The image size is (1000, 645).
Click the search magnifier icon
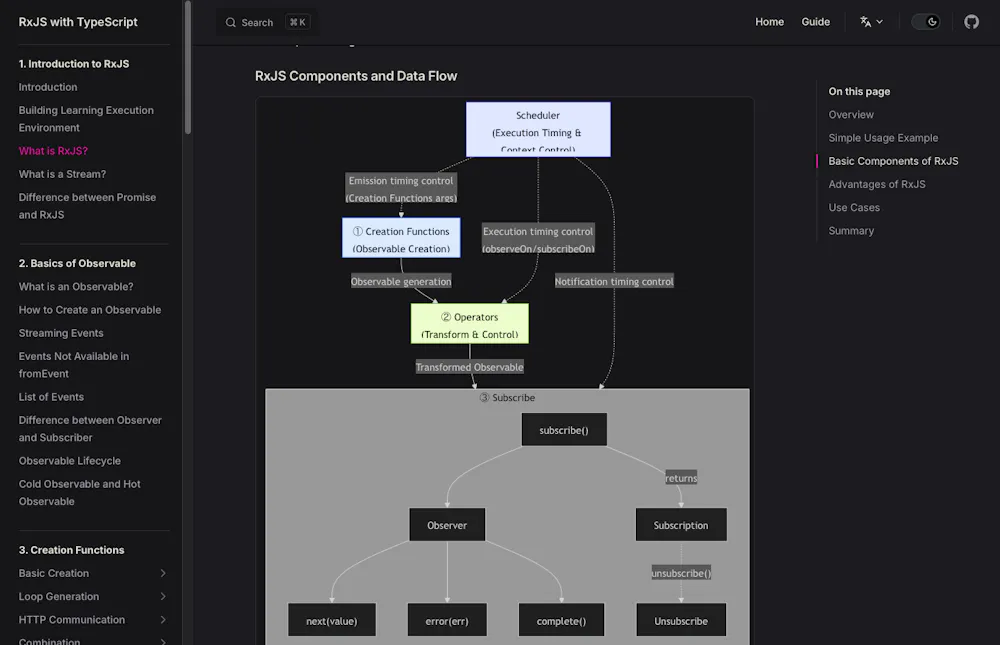click(231, 22)
